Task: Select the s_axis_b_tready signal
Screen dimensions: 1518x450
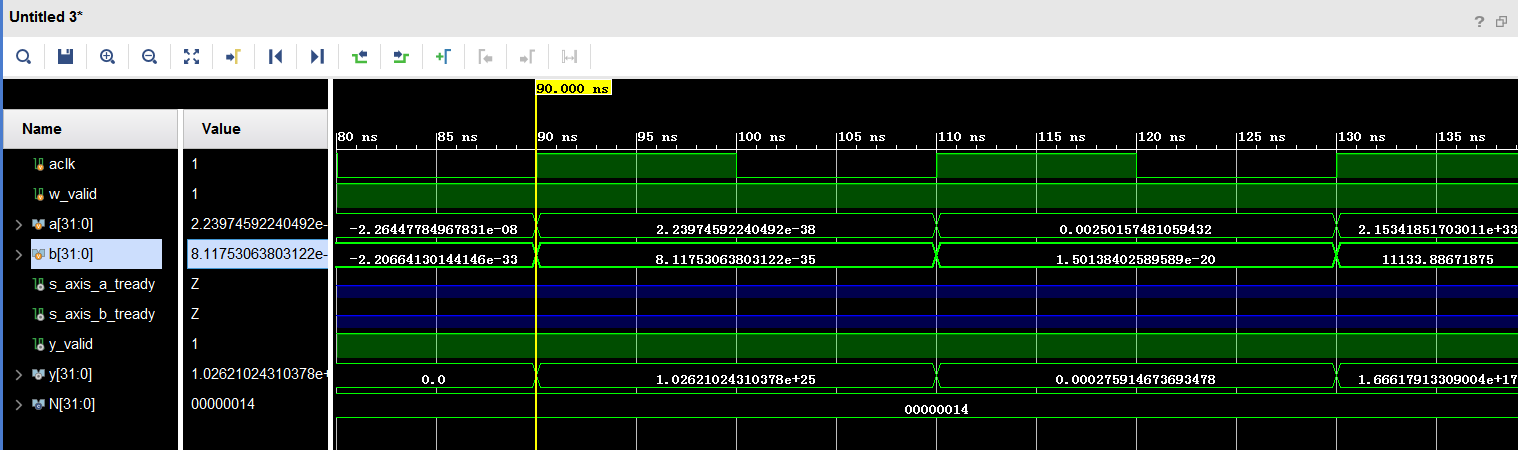Action: pyautogui.click(x=101, y=314)
